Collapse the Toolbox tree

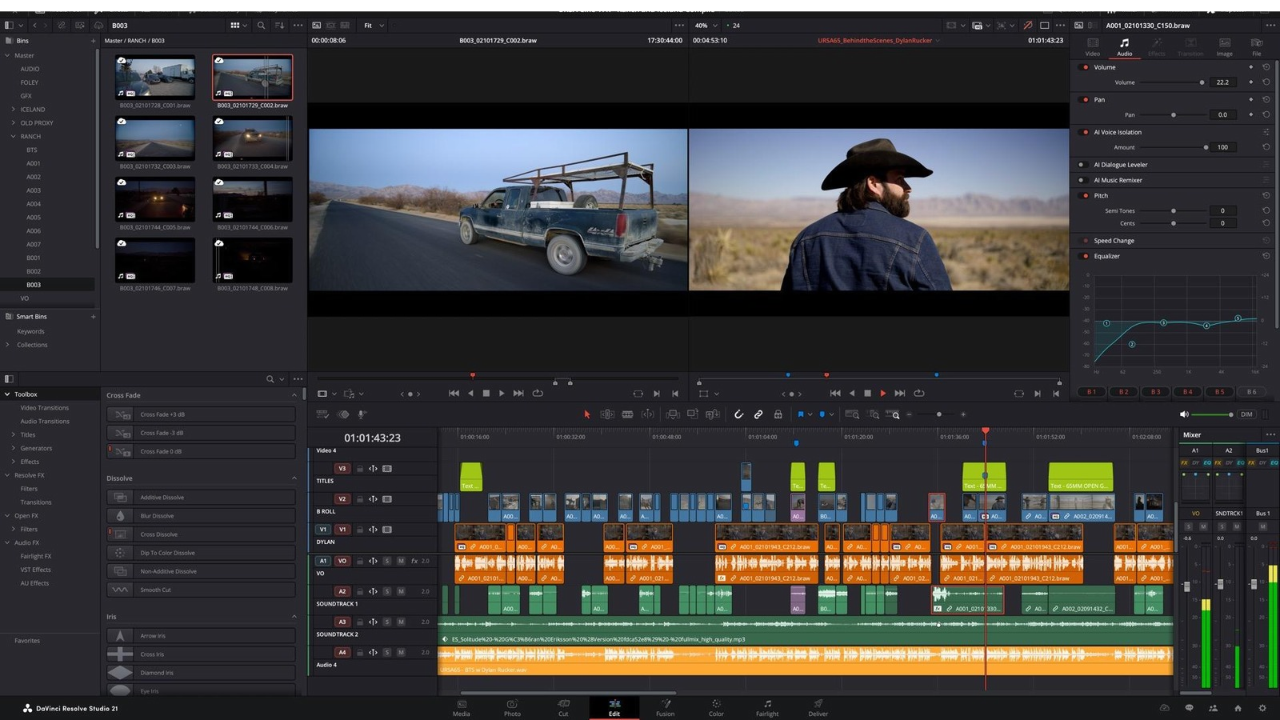[x=8, y=394]
